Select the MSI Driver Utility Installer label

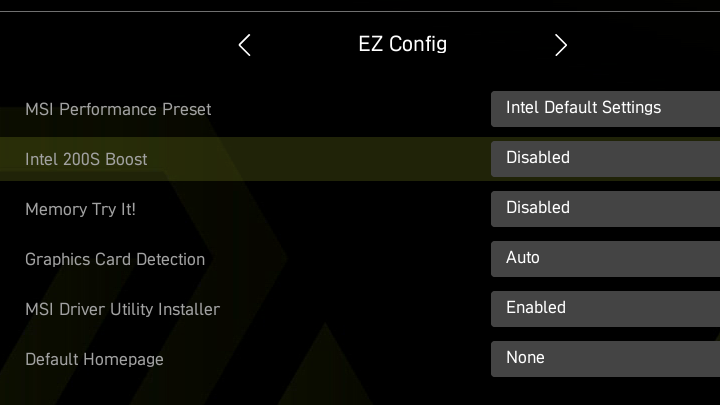click(122, 309)
